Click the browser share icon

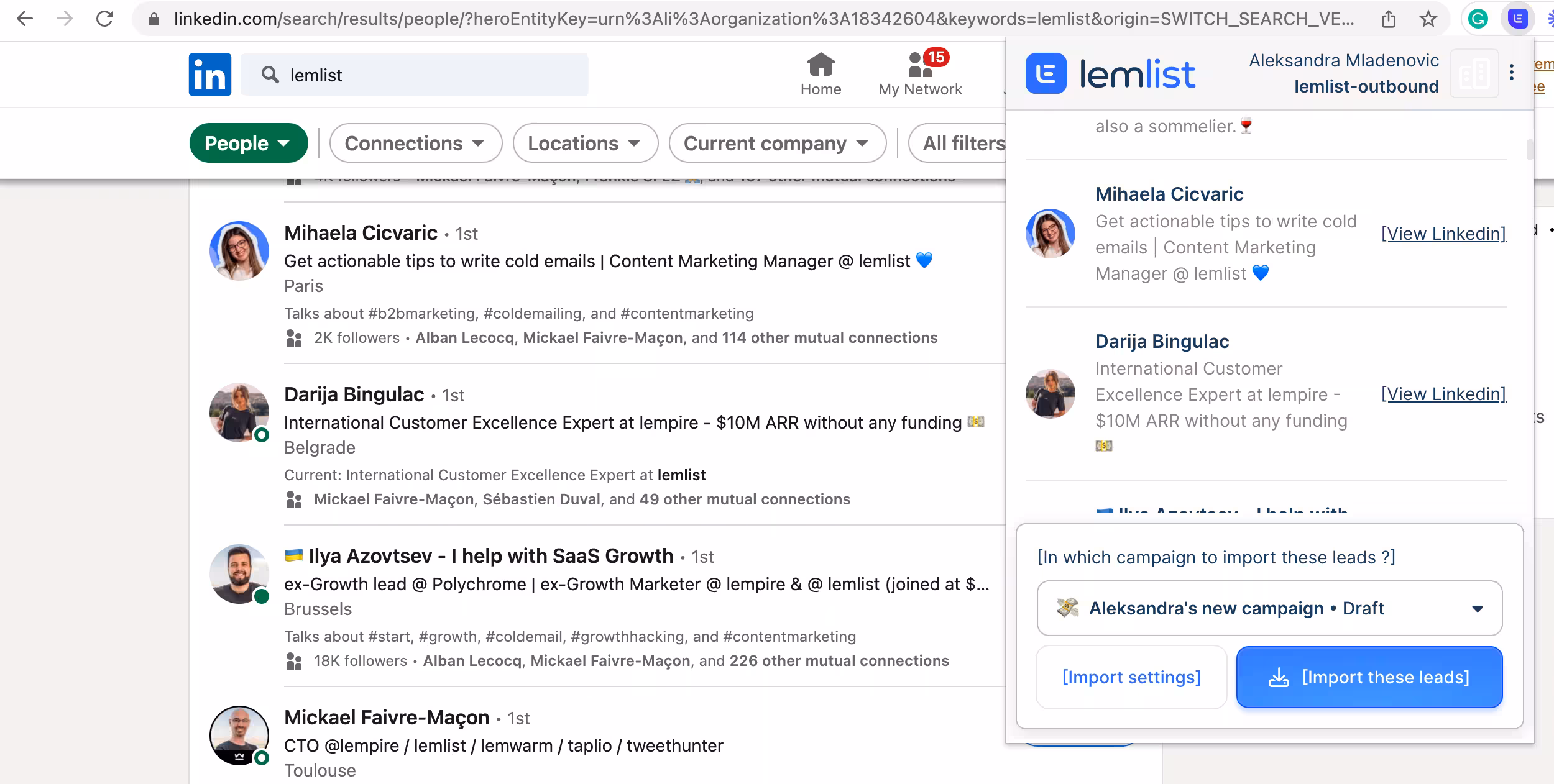tap(1389, 19)
